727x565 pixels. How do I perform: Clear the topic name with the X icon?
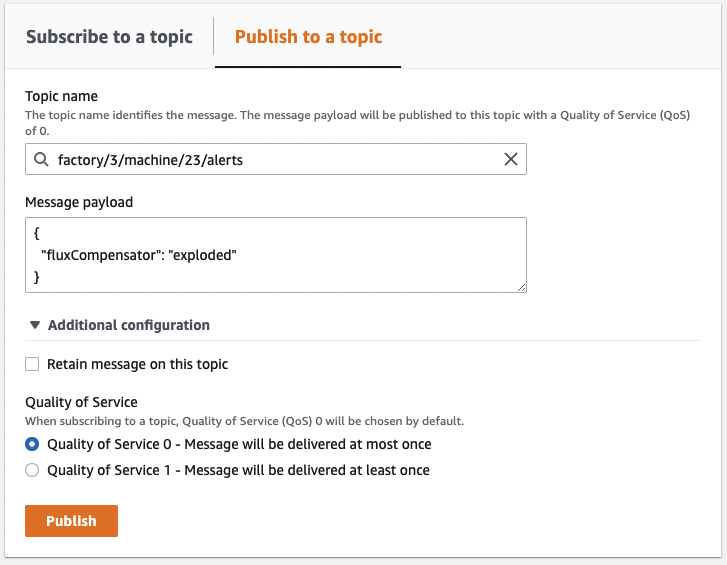[x=510, y=159]
